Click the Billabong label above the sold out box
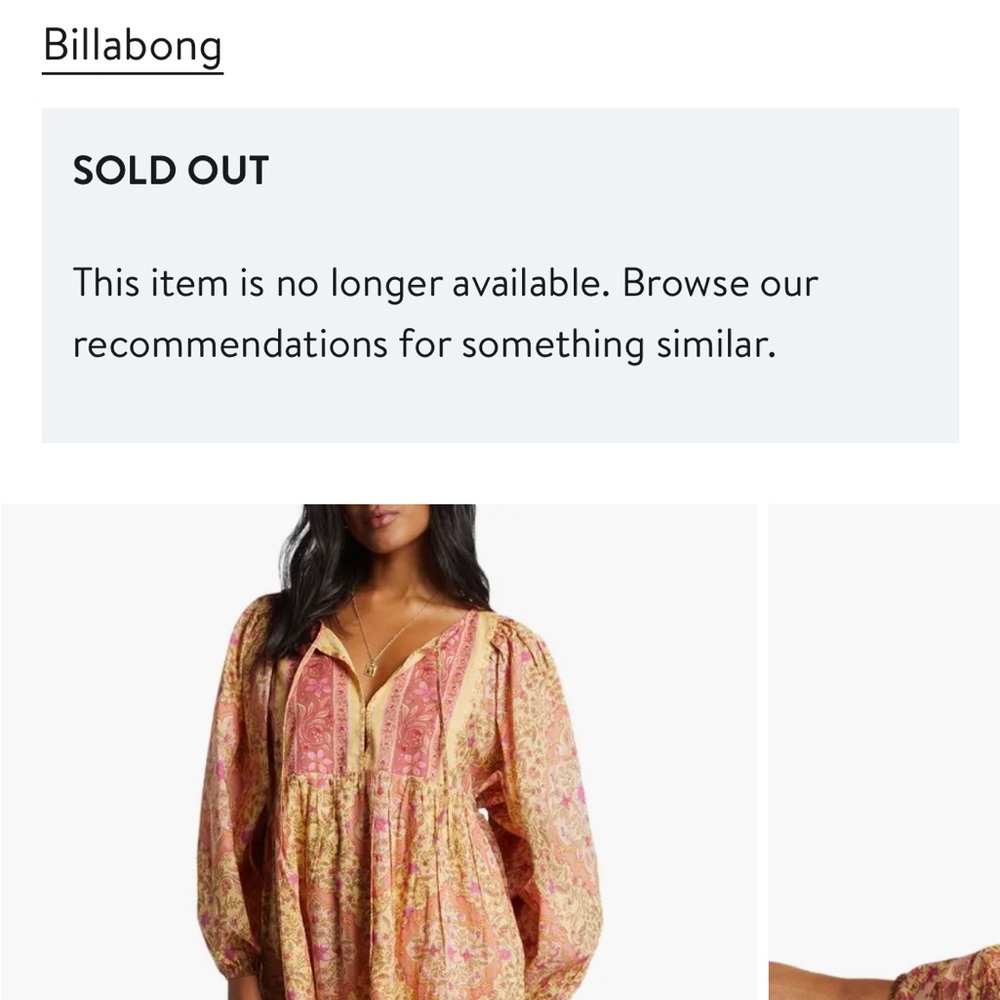The width and height of the screenshot is (1000, 1000). (134, 44)
